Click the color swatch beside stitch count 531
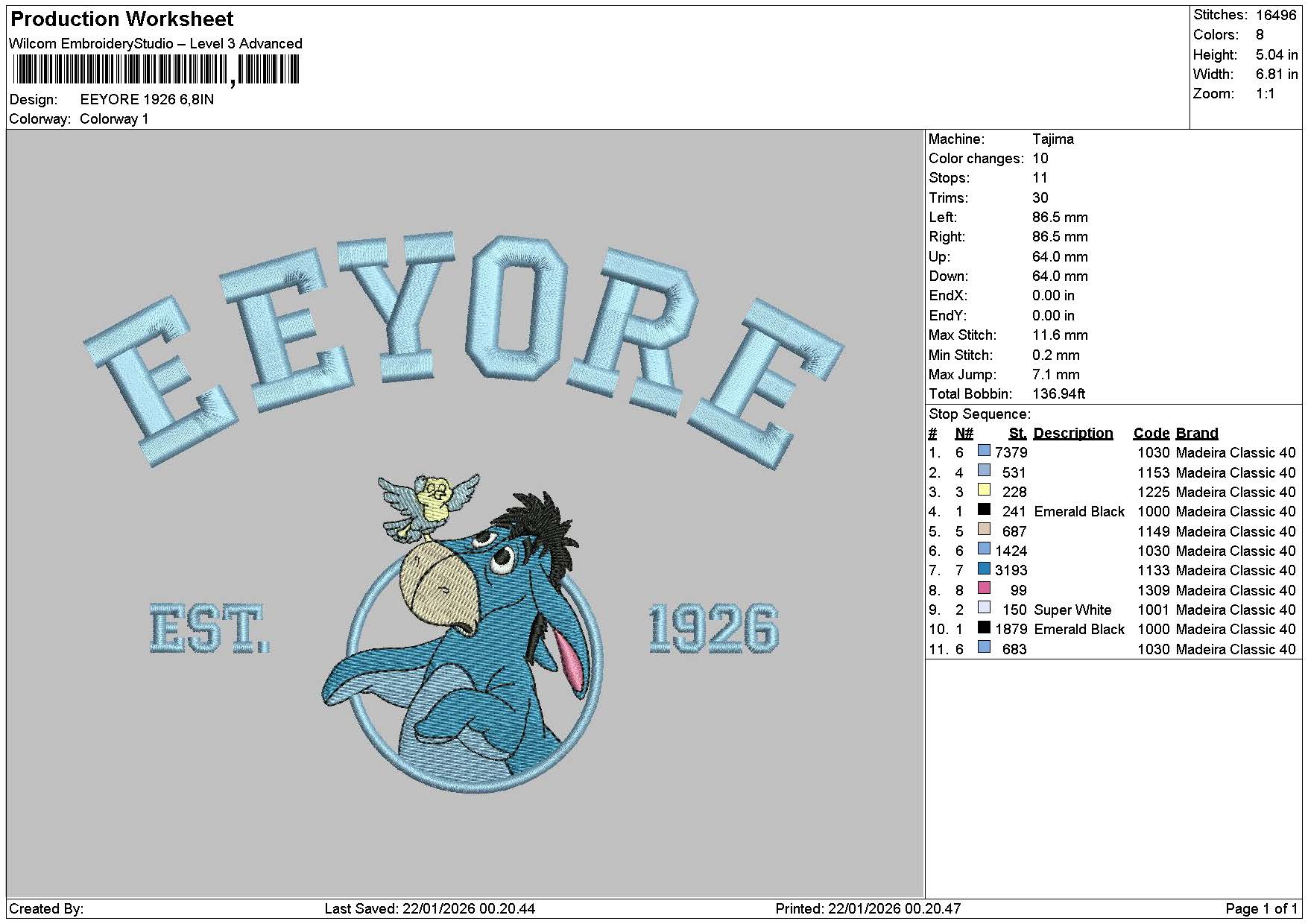The width and height of the screenshot is (1308, 924). (x=984, y=471)
